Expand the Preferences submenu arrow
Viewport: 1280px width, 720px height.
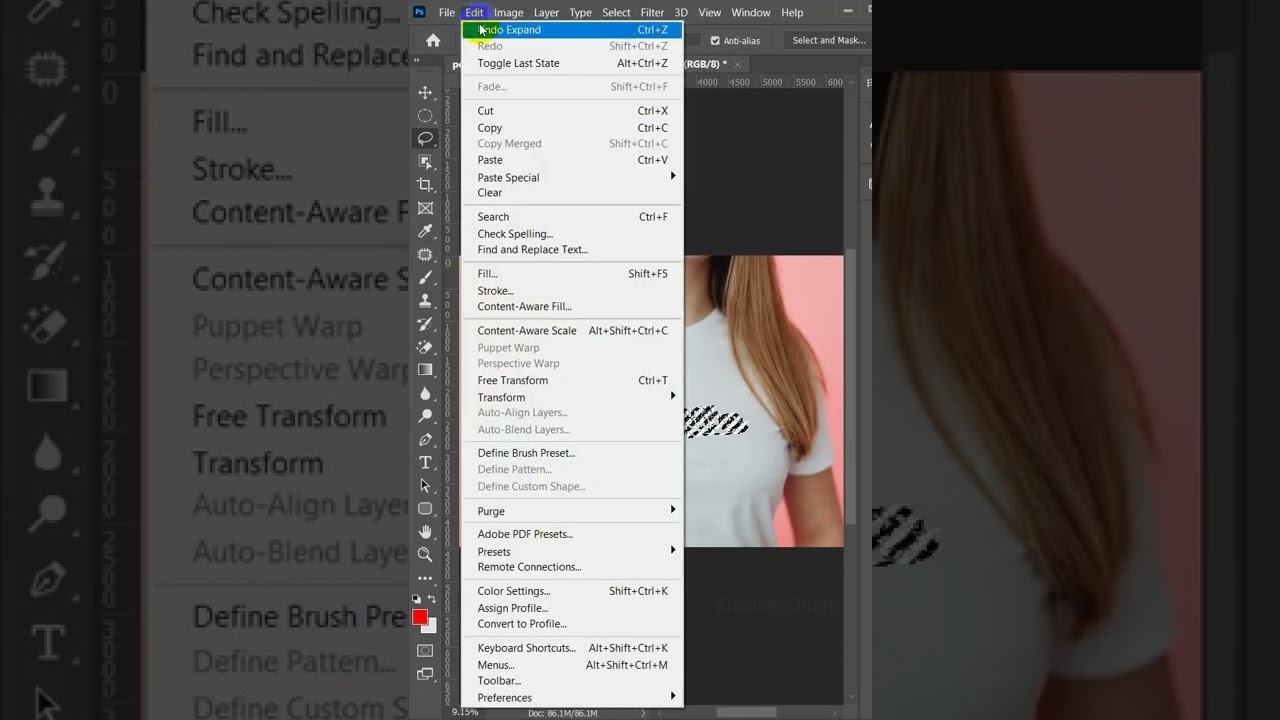(x=673, y=696)
